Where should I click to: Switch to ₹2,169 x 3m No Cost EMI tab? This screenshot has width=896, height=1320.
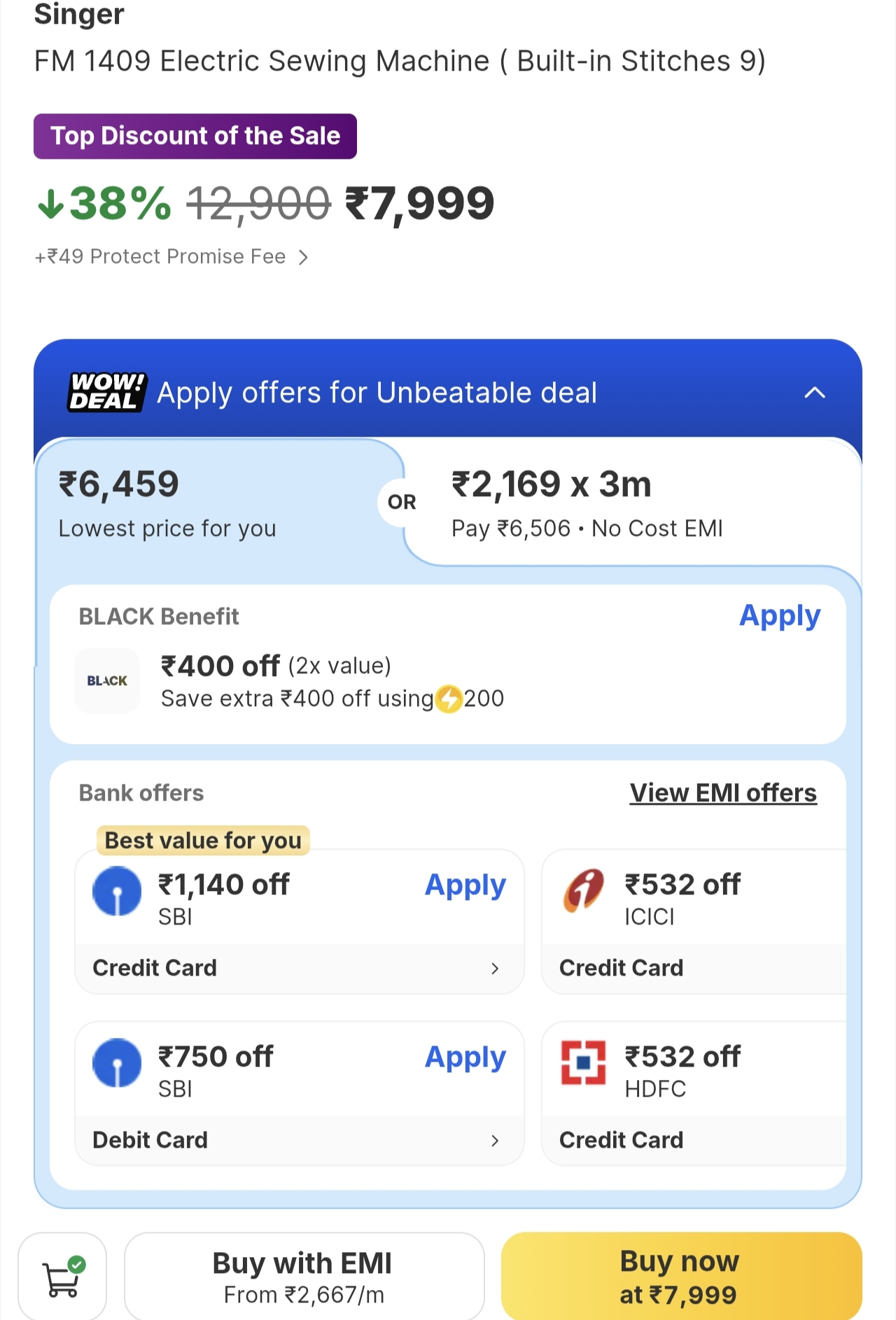[x=630, y=504]
